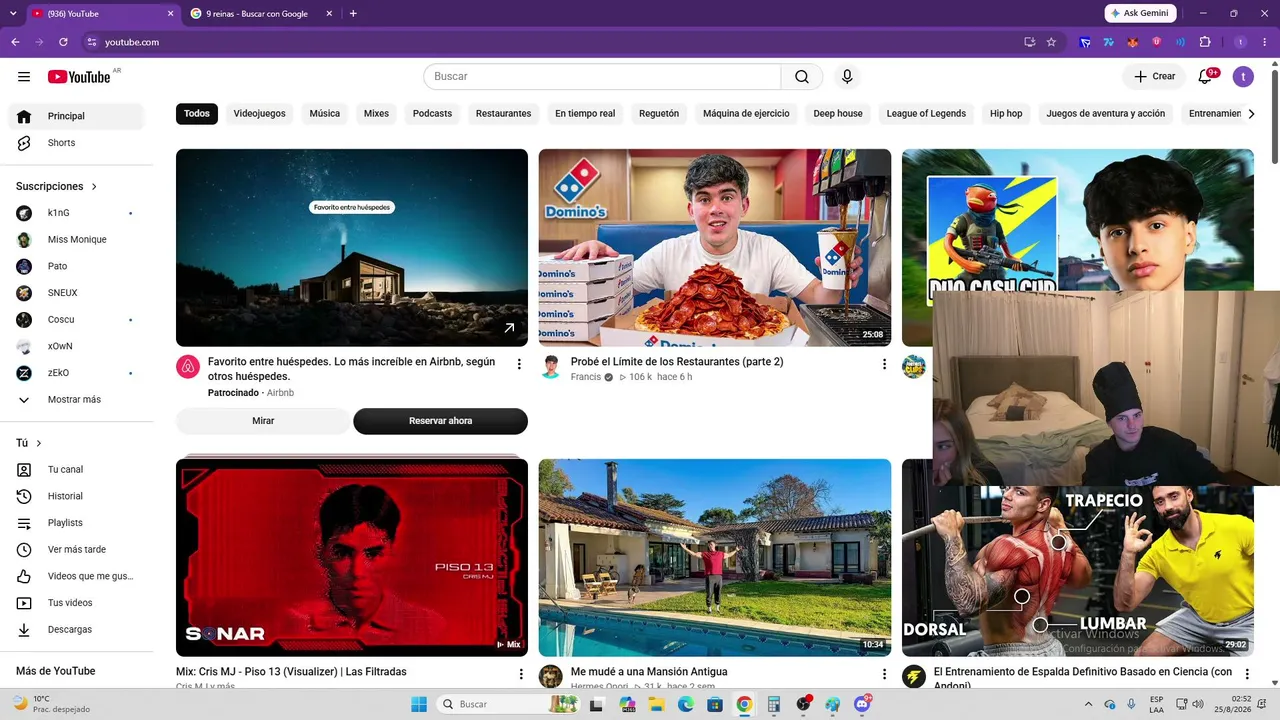
Task: Click the Mirar button
Action: tap(263, 421)
